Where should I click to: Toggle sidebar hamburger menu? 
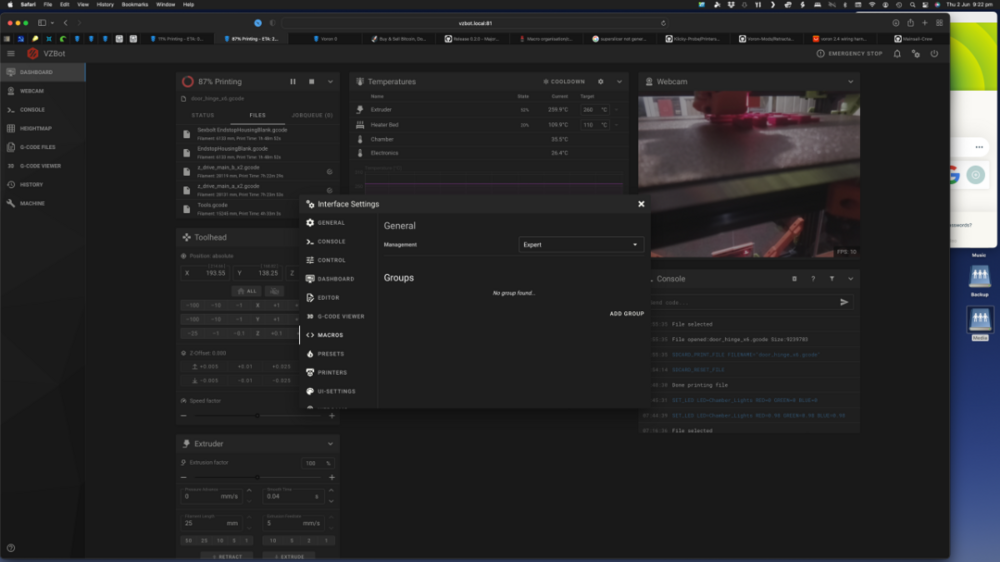[11, 54]
